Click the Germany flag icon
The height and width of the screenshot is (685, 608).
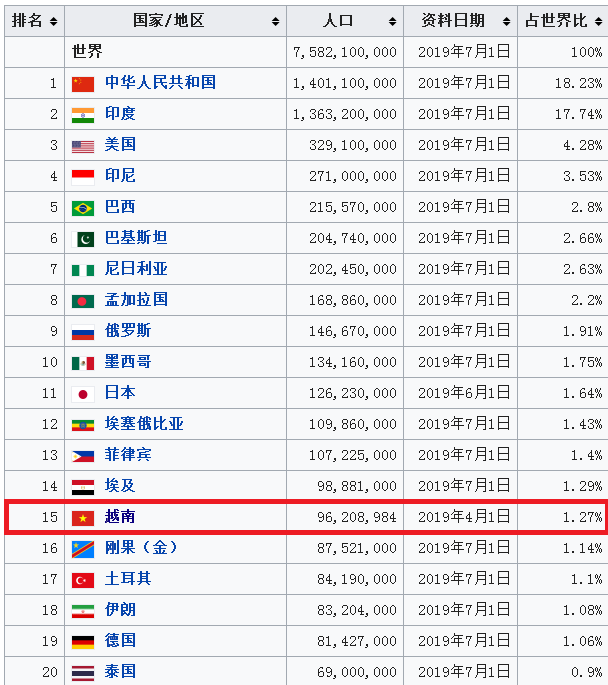point(83,642)
